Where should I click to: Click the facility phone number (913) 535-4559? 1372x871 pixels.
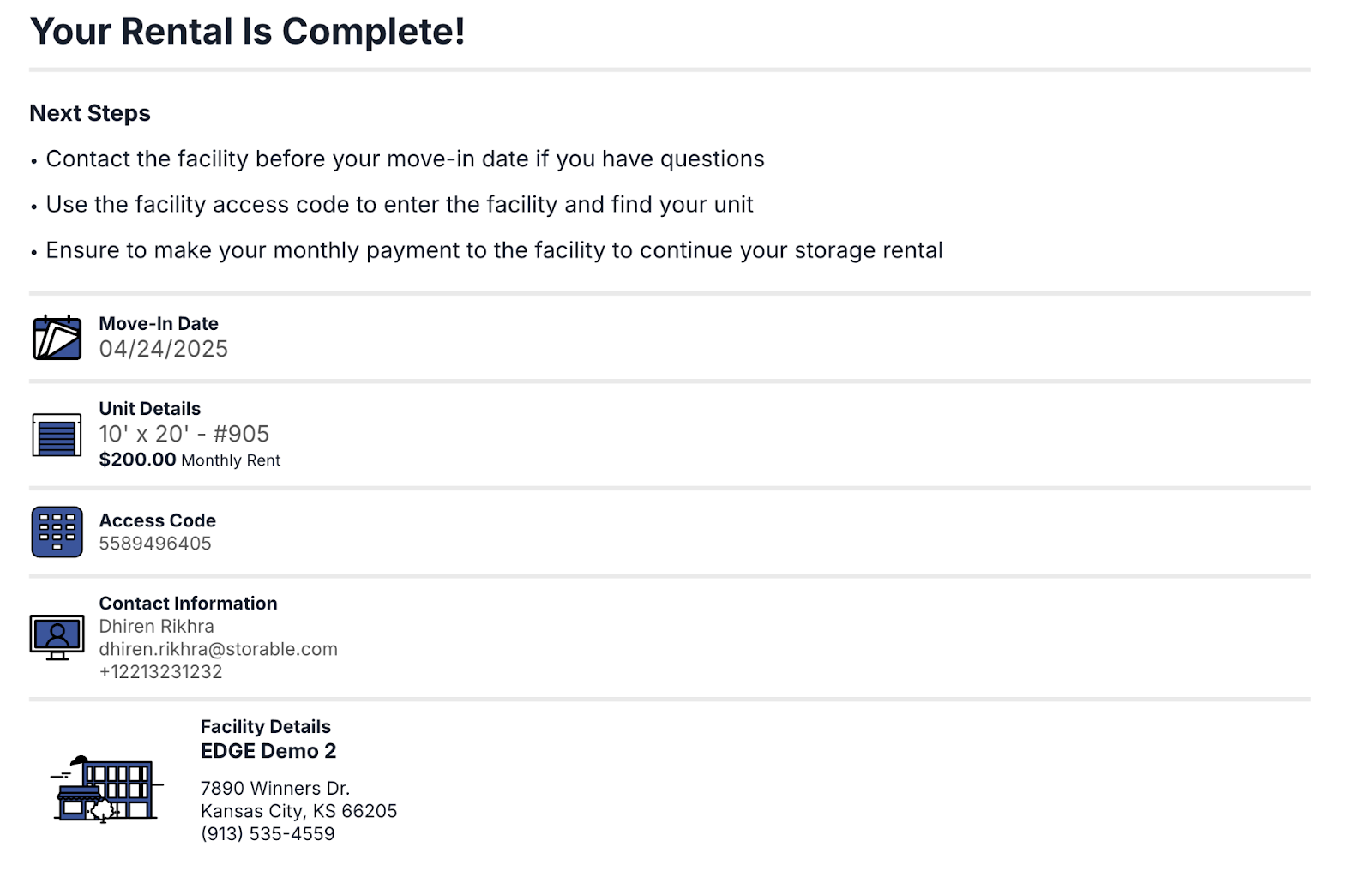pos(268,833)
